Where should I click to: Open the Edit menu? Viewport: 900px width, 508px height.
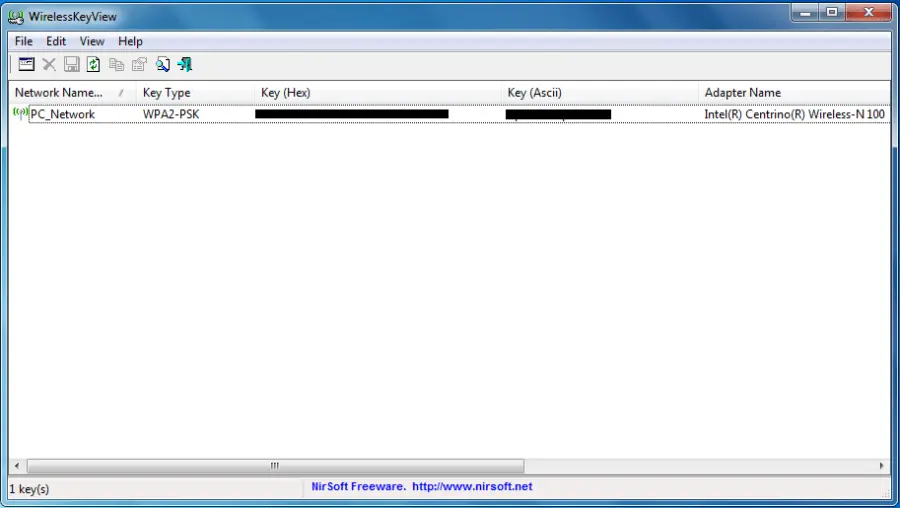click(56, 41)
